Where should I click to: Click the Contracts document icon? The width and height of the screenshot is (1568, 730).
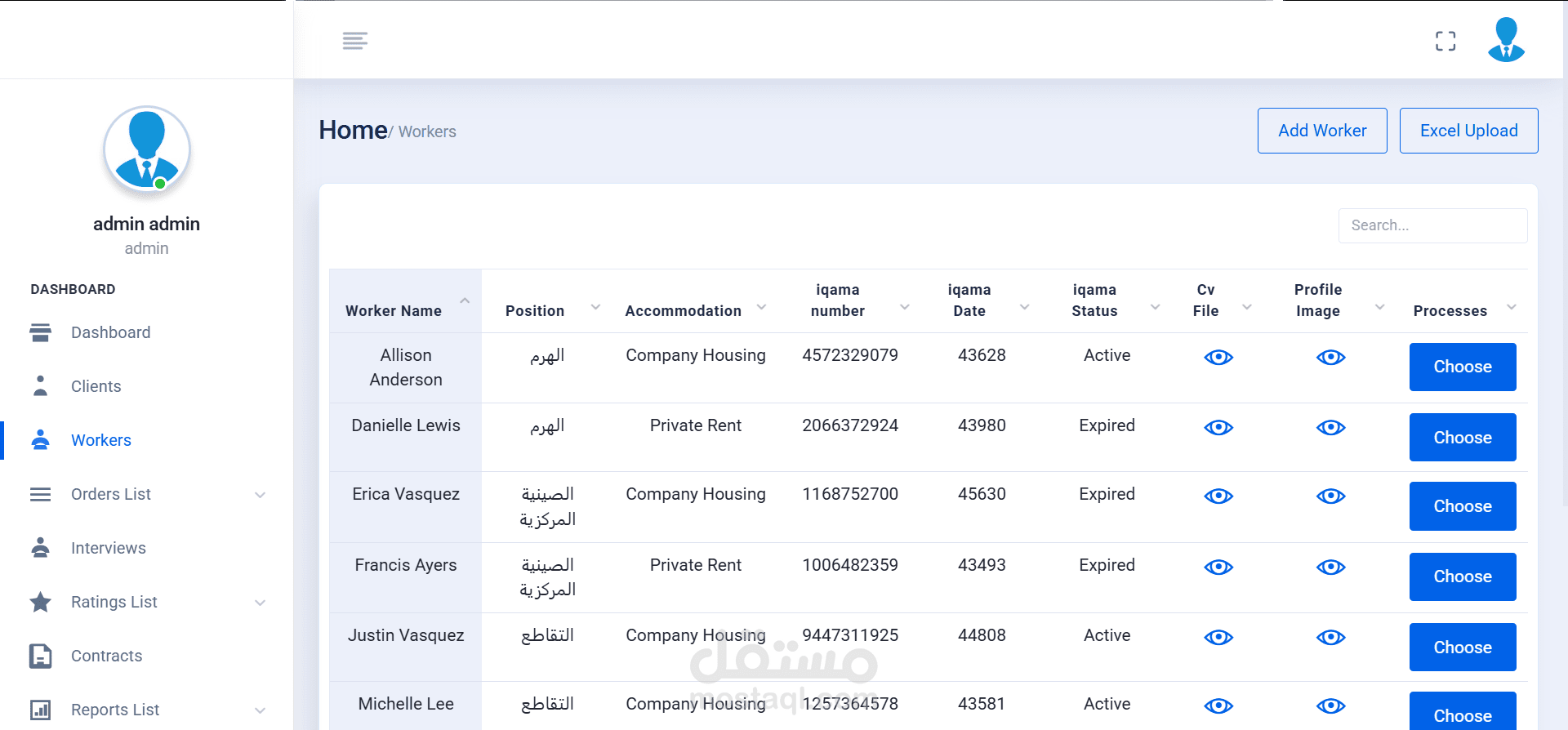pyautogui.click(x=40, y=656)
